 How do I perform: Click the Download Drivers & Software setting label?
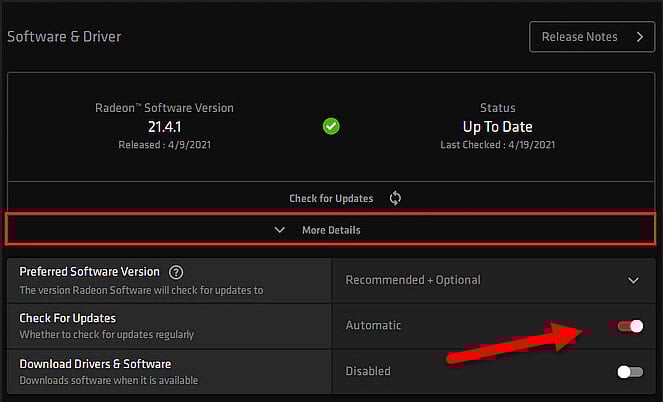[95, 364]
